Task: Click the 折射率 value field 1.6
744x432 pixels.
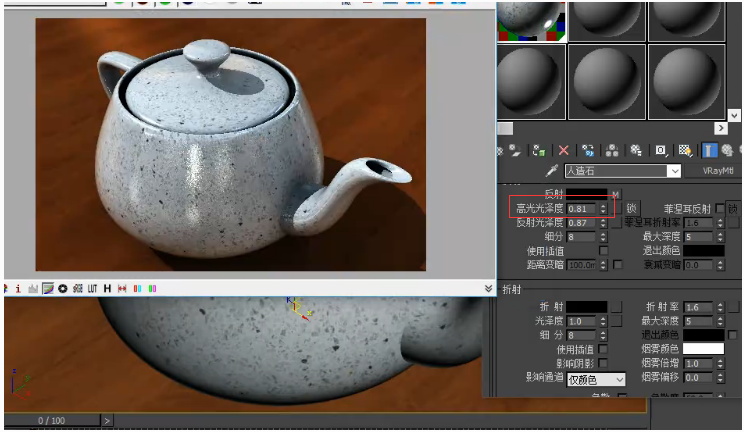Action: click(698, 307)
